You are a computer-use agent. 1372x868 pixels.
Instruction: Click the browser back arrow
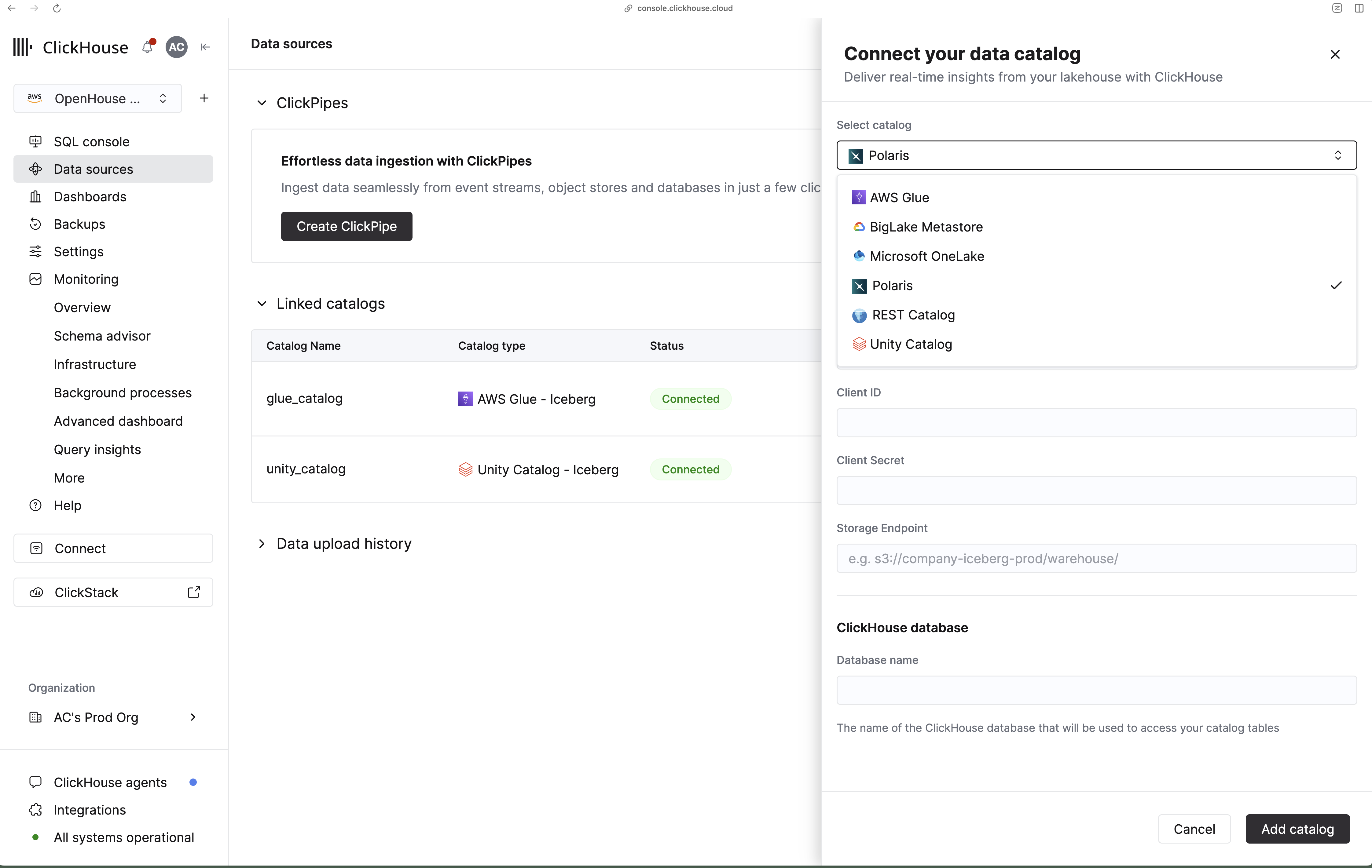pos(11,8)
